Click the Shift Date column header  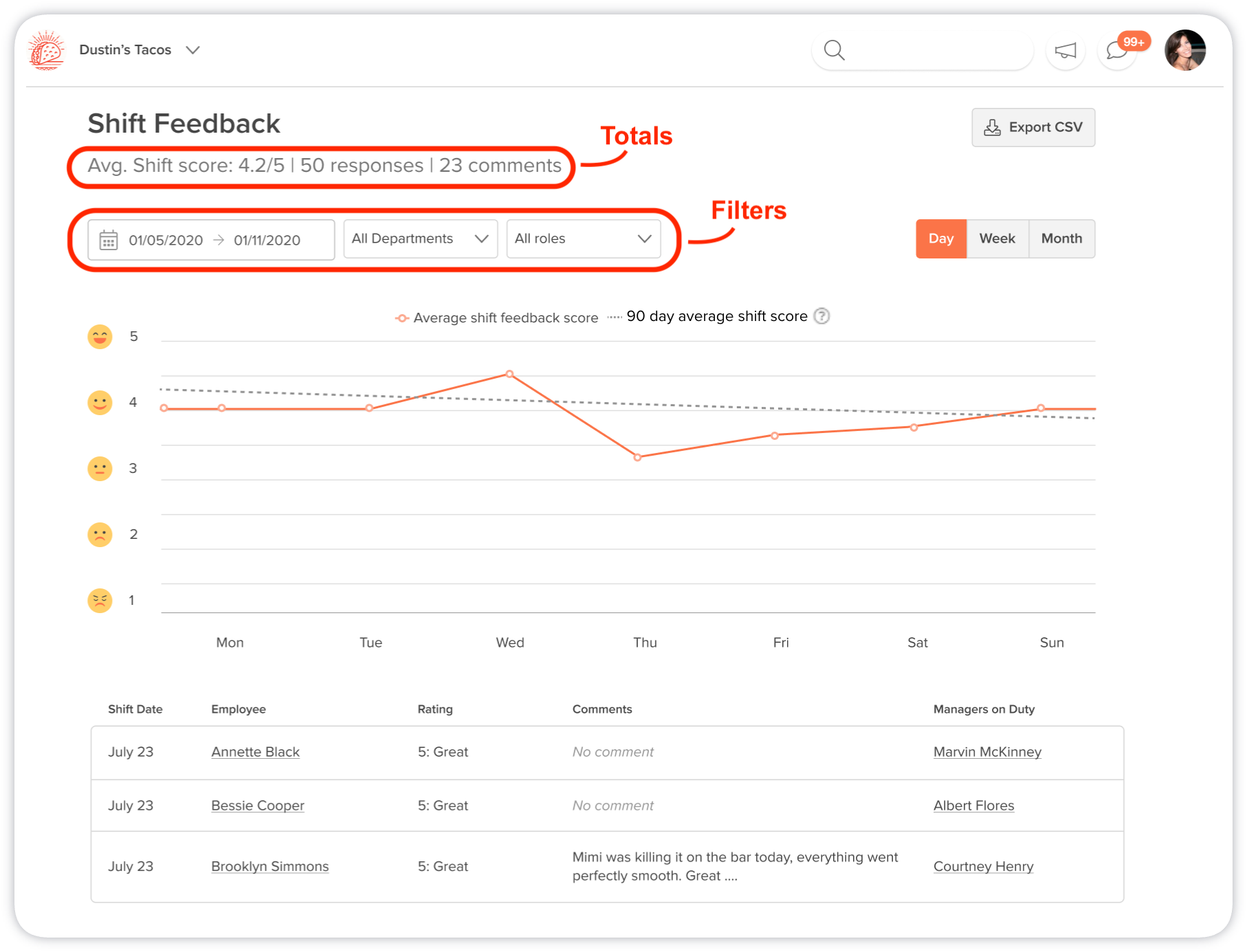pyautogui.click(x=135, y=709)
